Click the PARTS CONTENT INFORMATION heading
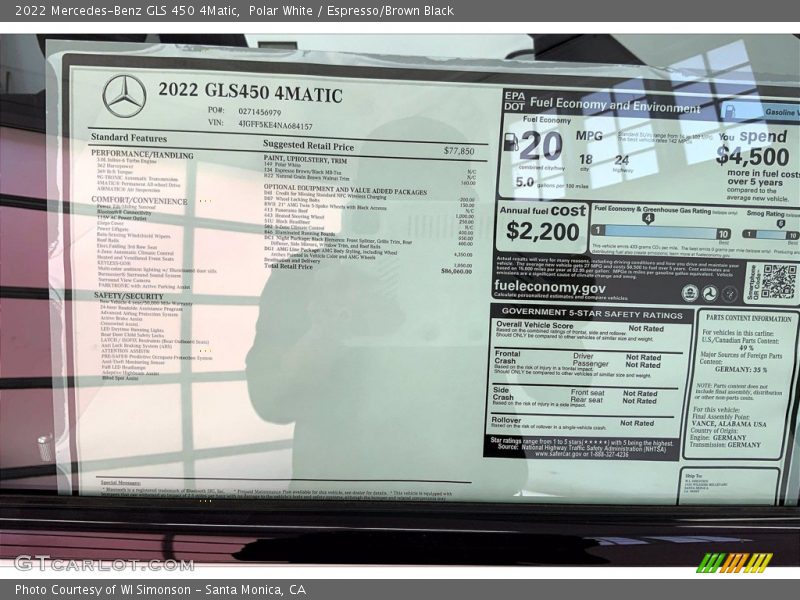This screenshot has height=600, width=800. (748, 317)
